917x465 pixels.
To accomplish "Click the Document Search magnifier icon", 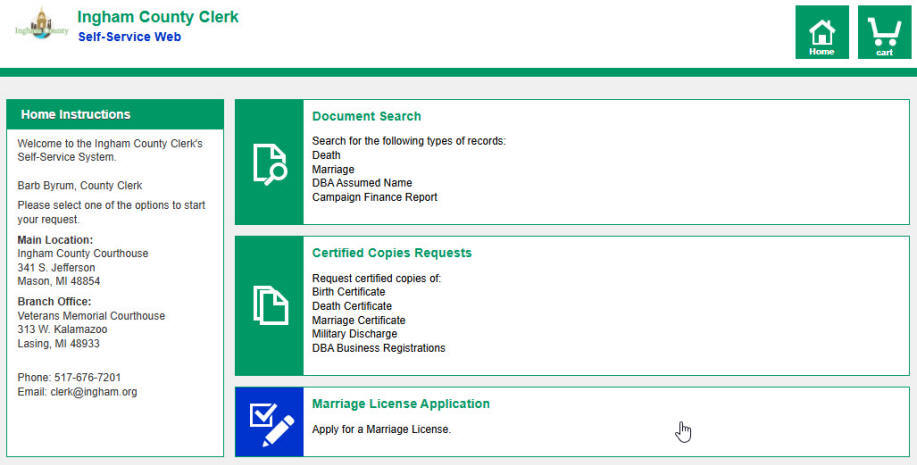I will 269,163.
